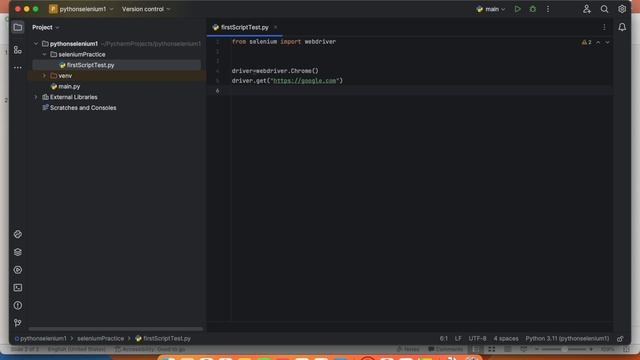640x360 pixels.
Task: Click pythonselenium1 breadcrumb in status bar
Action: tap(40, 338)
